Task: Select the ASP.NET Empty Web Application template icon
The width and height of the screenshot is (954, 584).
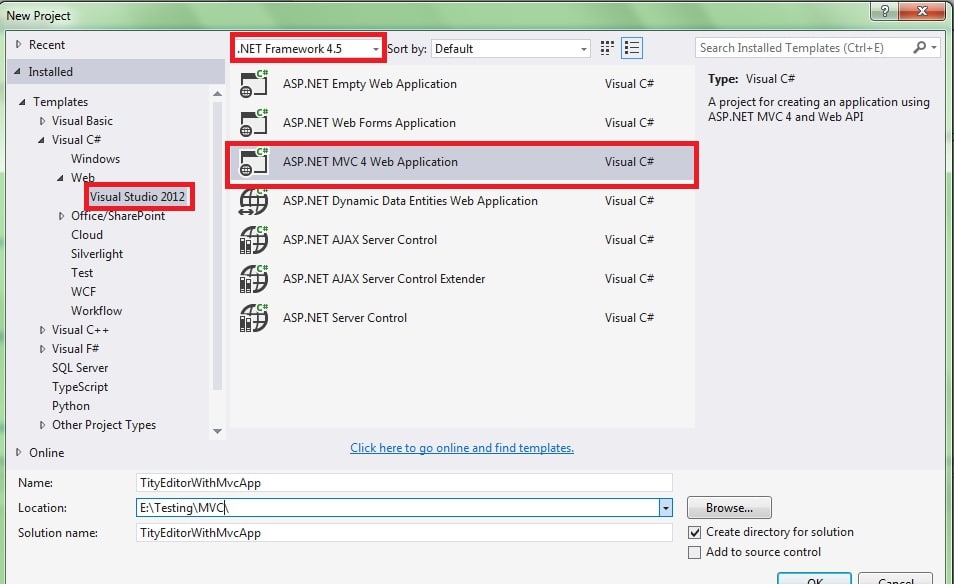Action: (x=253, y=83)
